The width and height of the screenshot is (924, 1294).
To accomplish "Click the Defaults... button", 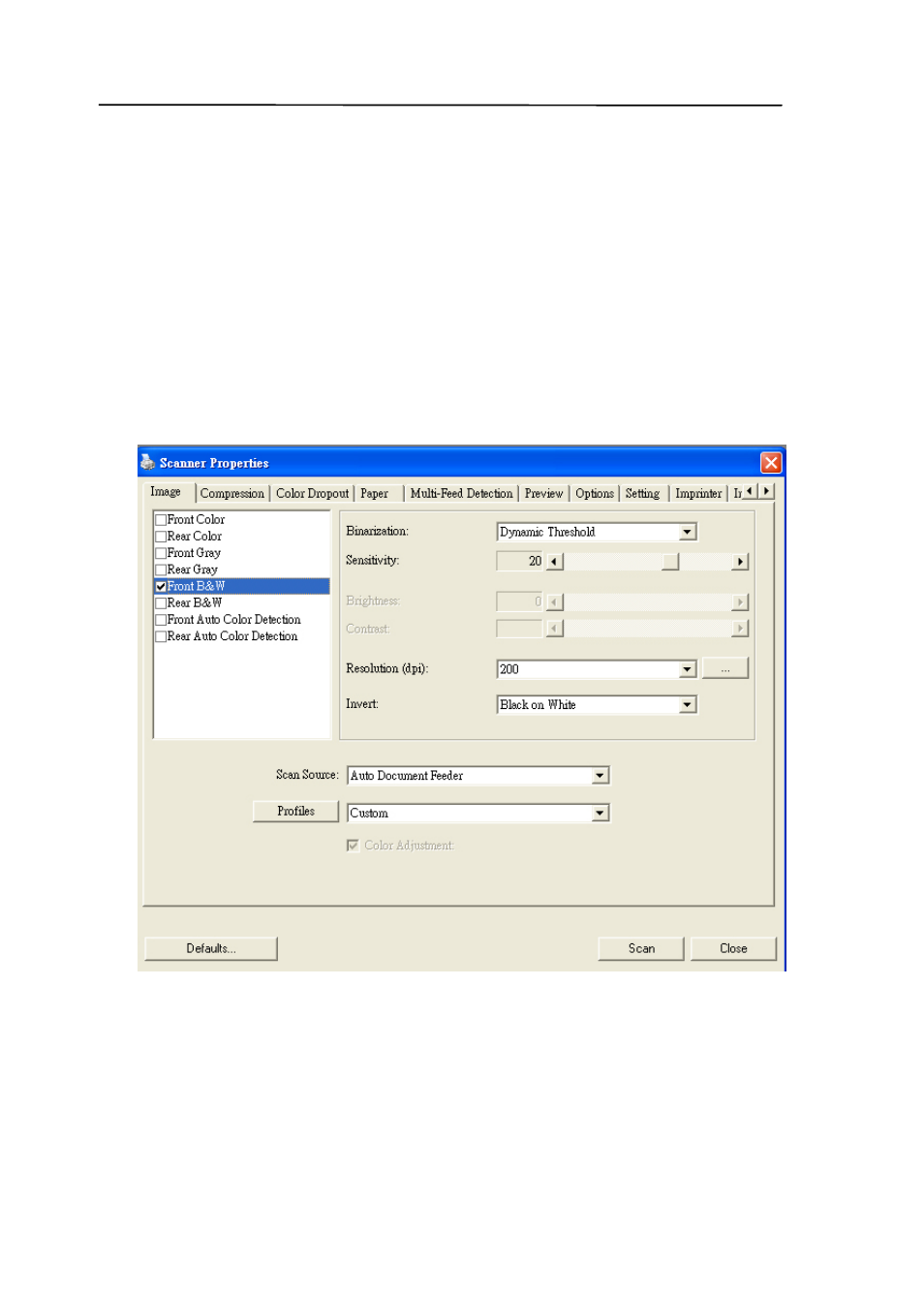I will 211,949.
